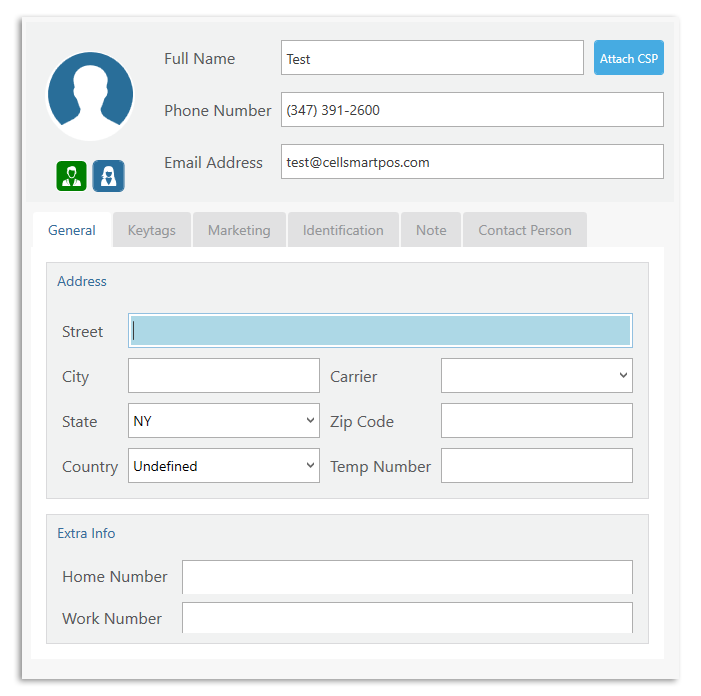Click the Temp Number label
The image size is (701, 696).
coord(380,467)
